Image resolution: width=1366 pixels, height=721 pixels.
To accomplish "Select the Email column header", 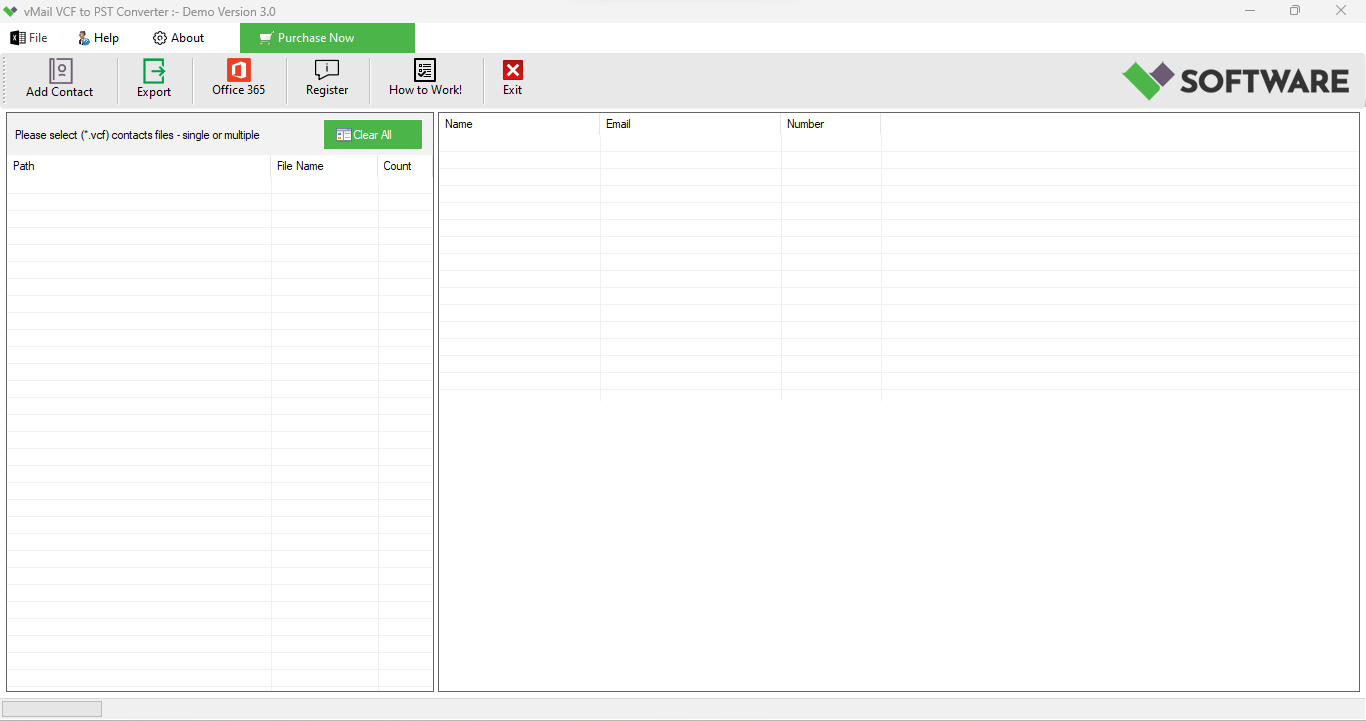I will 690,124.
